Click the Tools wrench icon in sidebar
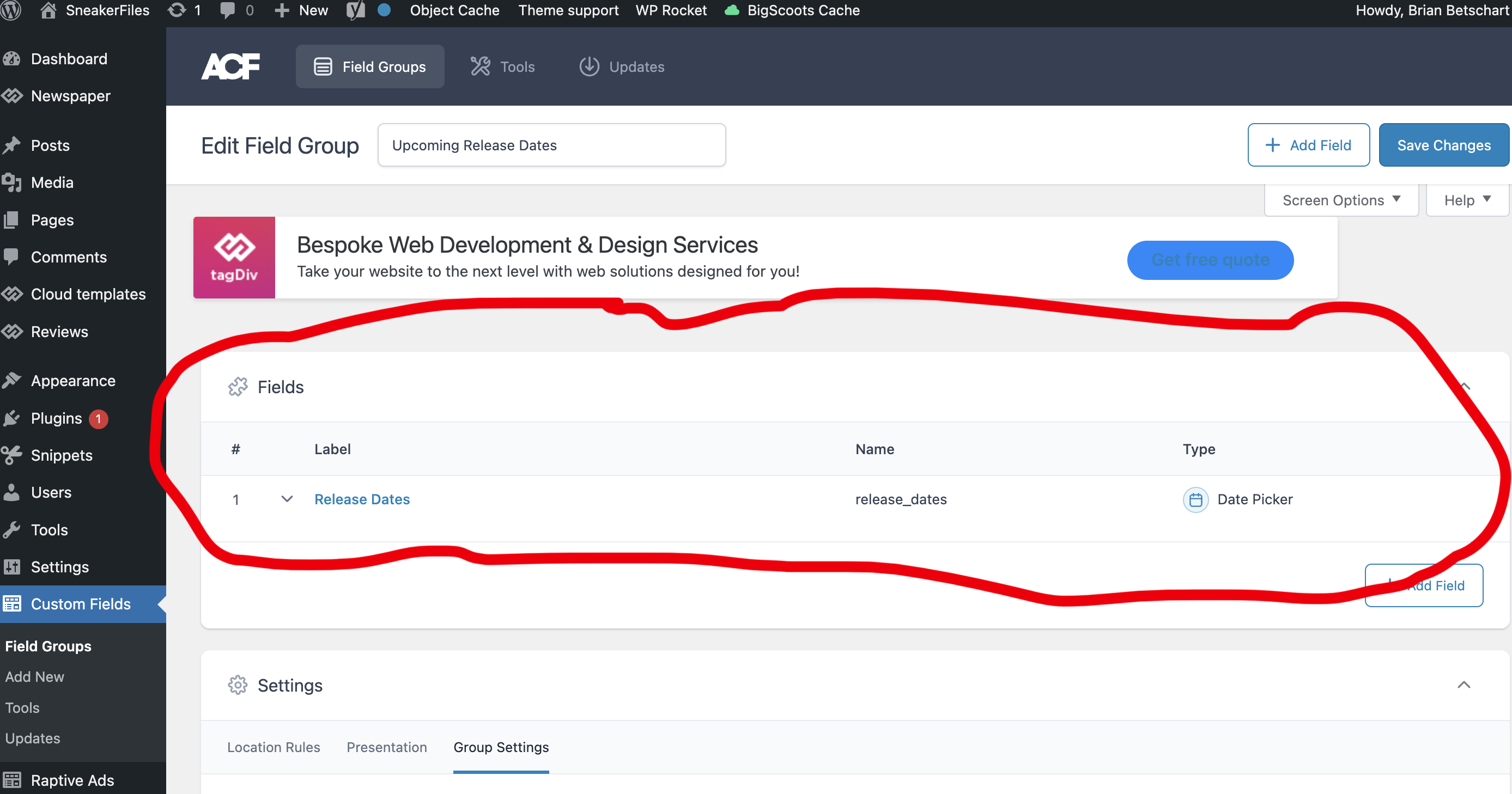 pyautogui.click(x=12, y=530)
